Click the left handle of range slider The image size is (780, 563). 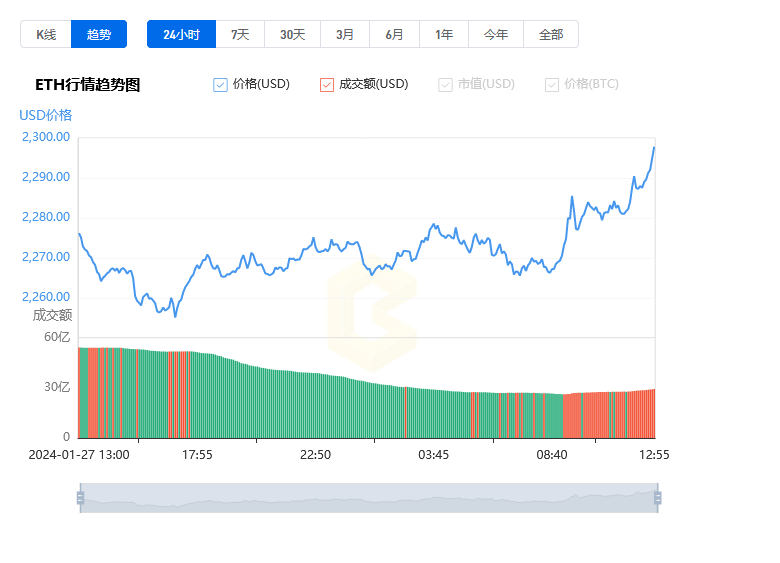tap(80, 498)
